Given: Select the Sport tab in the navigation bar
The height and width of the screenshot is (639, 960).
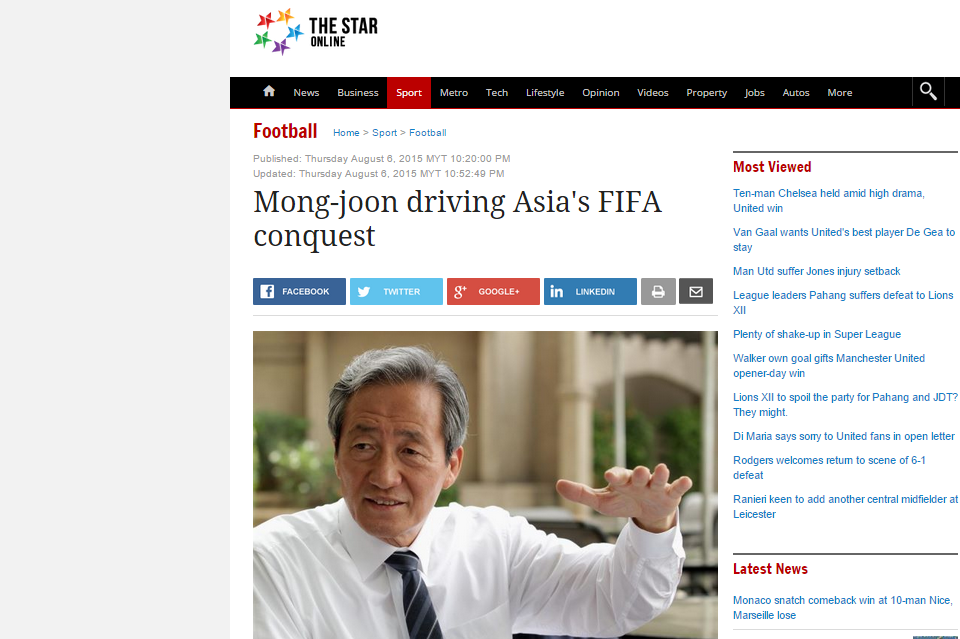Looking at the screenshot, I should (x=409, y=92).
